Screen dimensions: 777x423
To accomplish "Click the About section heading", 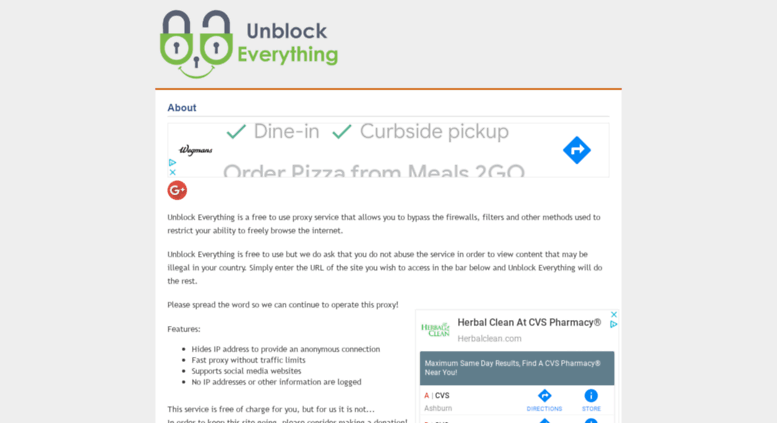I will (x=181, y=107).
